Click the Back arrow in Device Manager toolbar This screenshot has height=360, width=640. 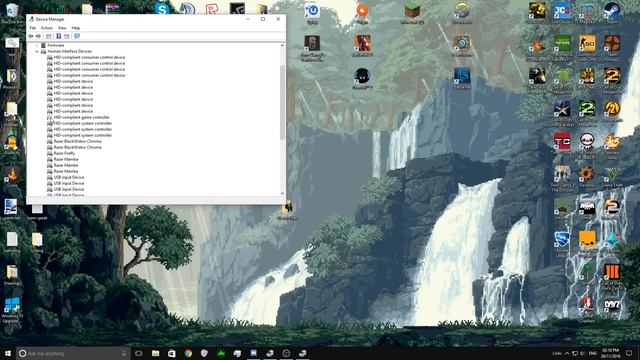31,36
